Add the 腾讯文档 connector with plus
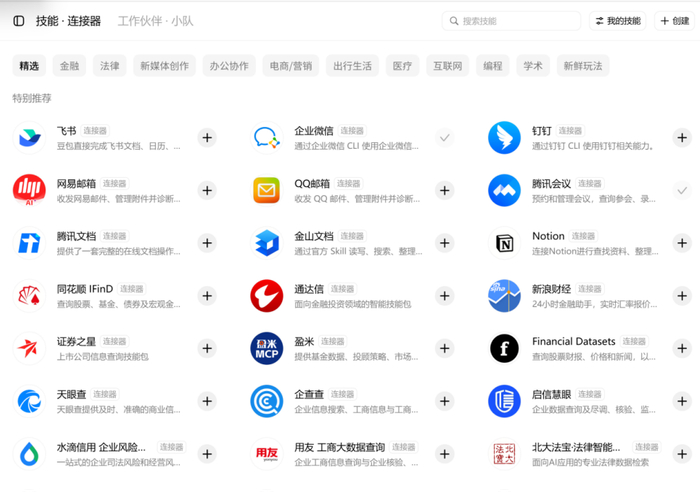This screenshot has height=492, width=700. (x=207, y=243)
